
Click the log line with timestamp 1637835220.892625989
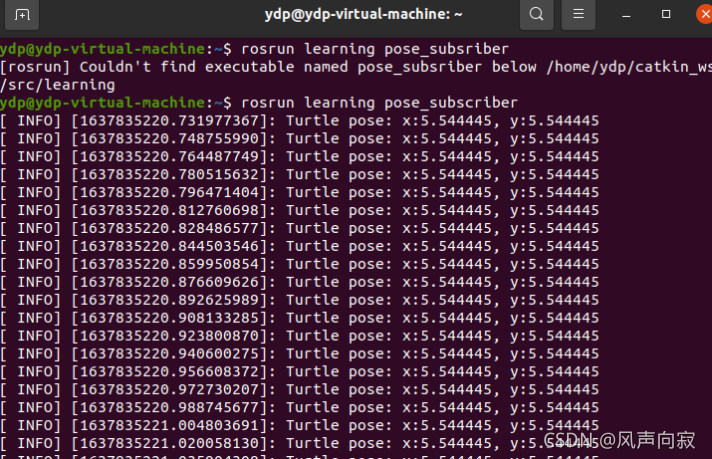point(300,300)
